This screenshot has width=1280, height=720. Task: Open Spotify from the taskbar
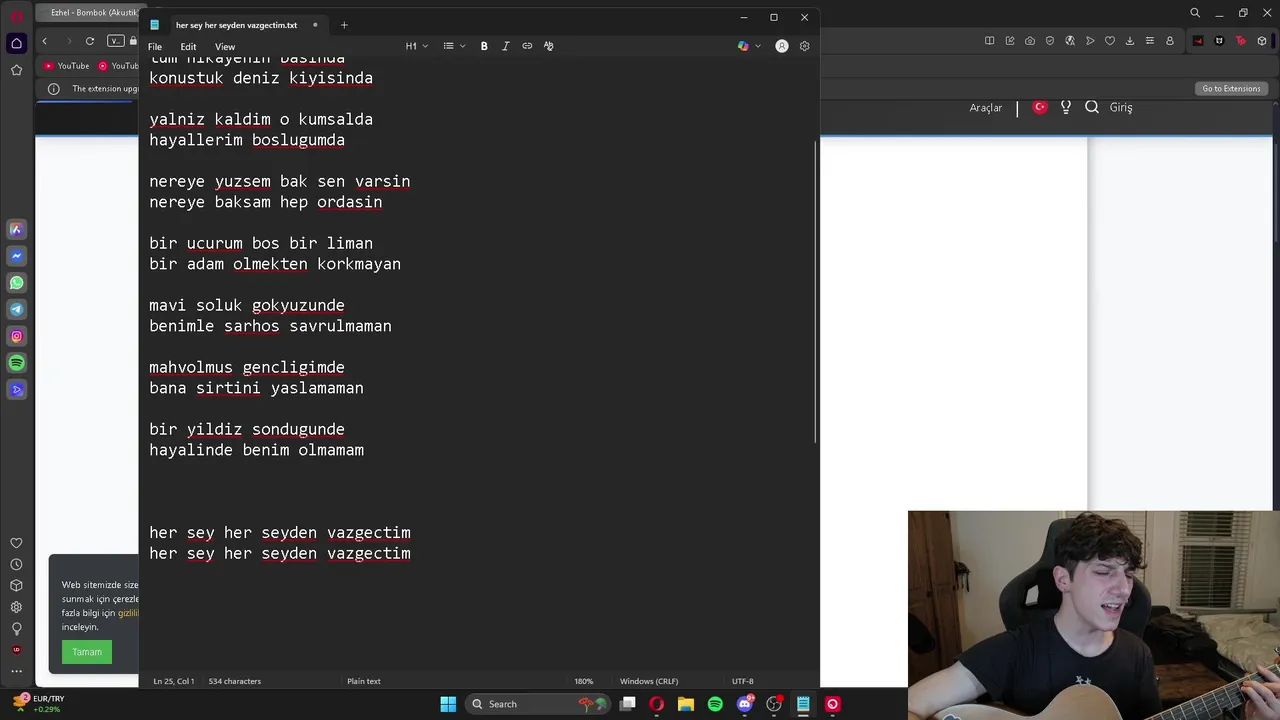coord(715,704)
